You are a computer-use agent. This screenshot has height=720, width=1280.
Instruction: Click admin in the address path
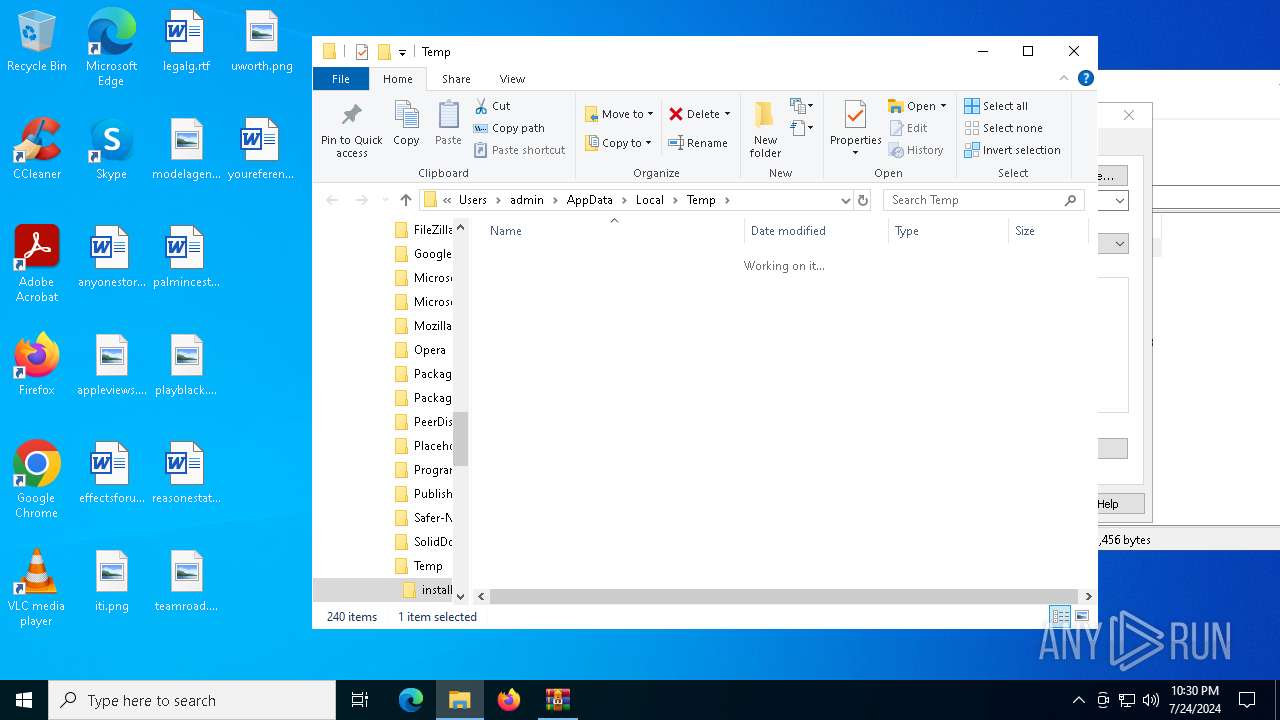click(x=526, y=200)
